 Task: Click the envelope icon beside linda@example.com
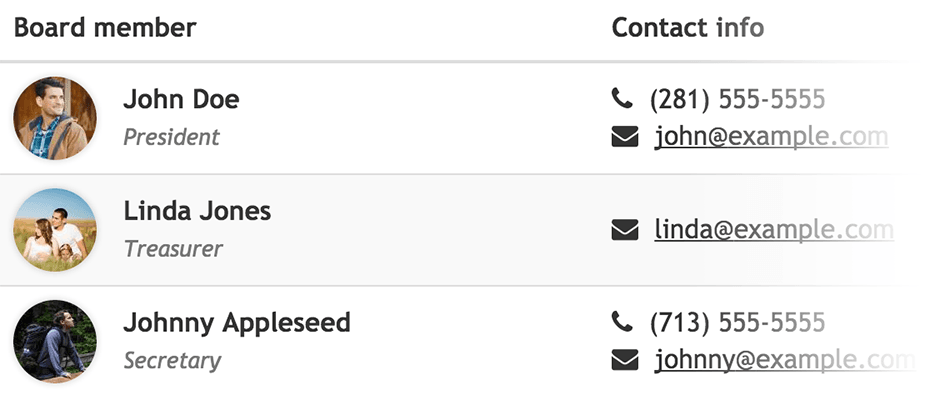[x=625, y=230]
